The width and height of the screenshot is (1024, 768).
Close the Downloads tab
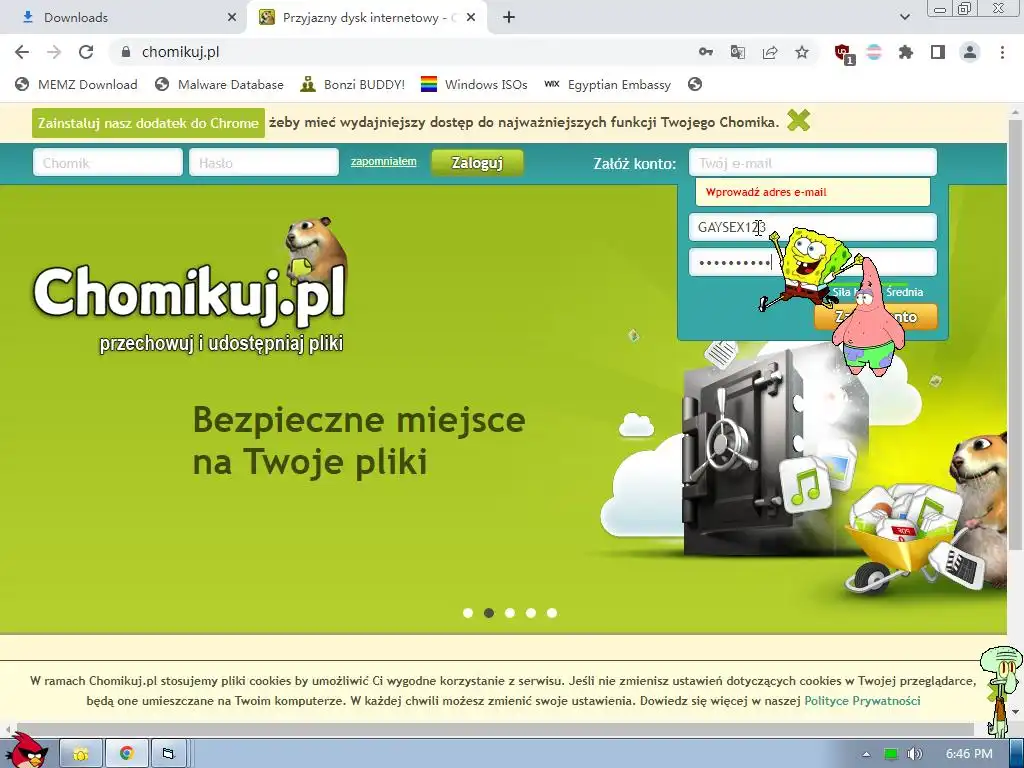pos(232,18)
